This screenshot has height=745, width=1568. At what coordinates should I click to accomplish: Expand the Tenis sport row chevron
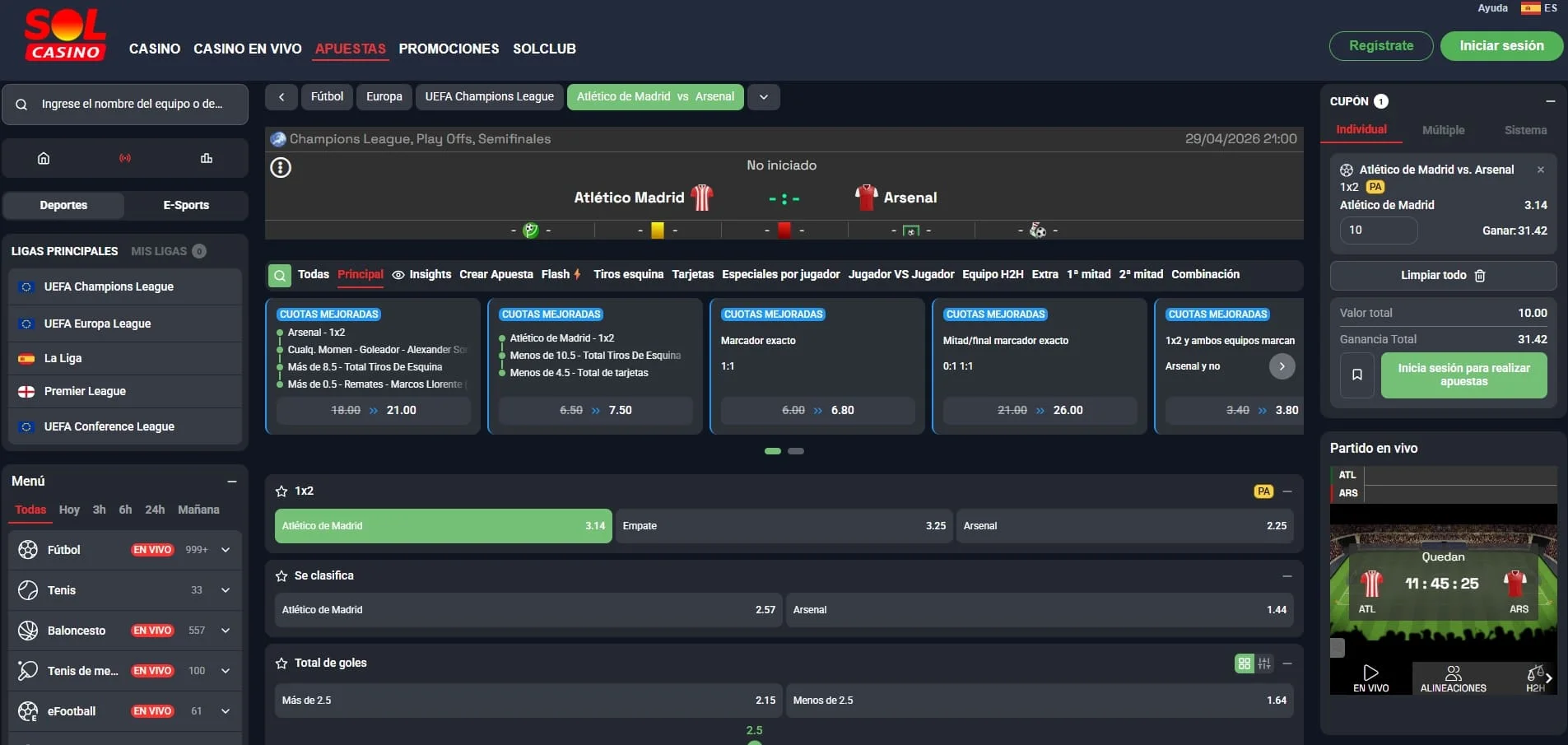pyautogui.click(x=226, y=590)
